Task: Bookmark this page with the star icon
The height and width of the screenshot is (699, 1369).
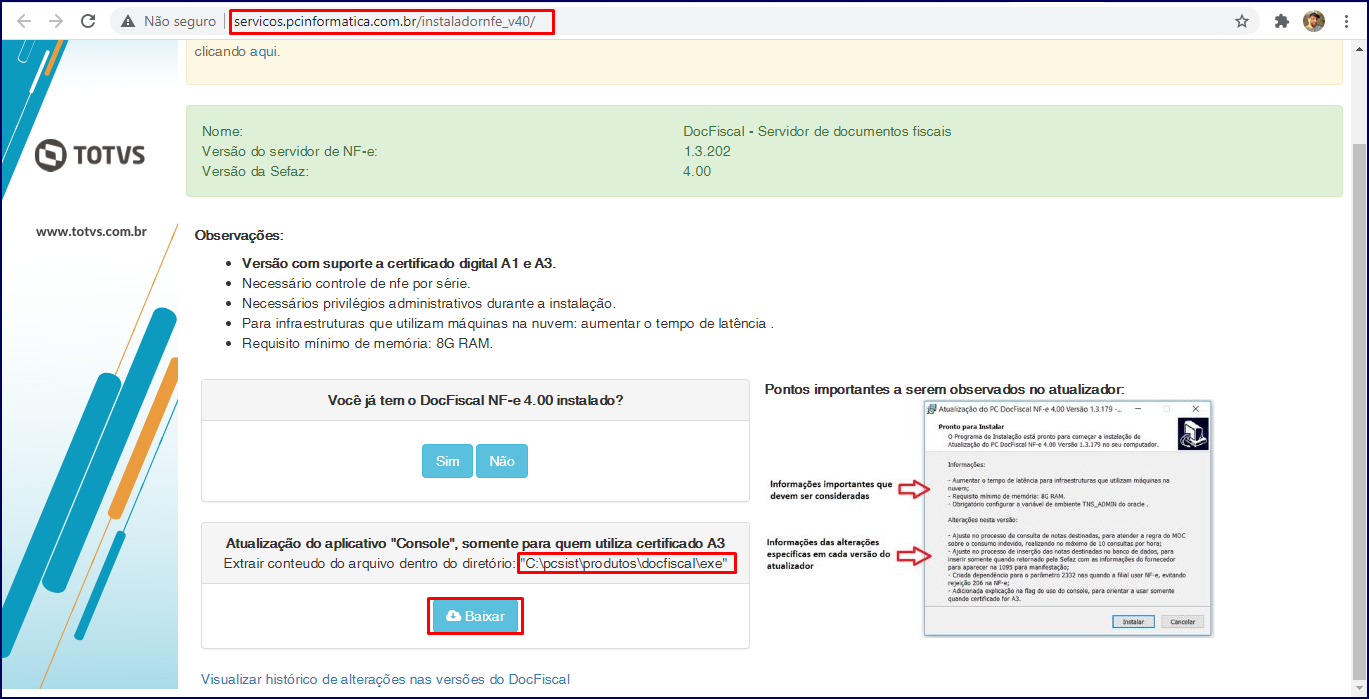Action: pos(1242,21)
